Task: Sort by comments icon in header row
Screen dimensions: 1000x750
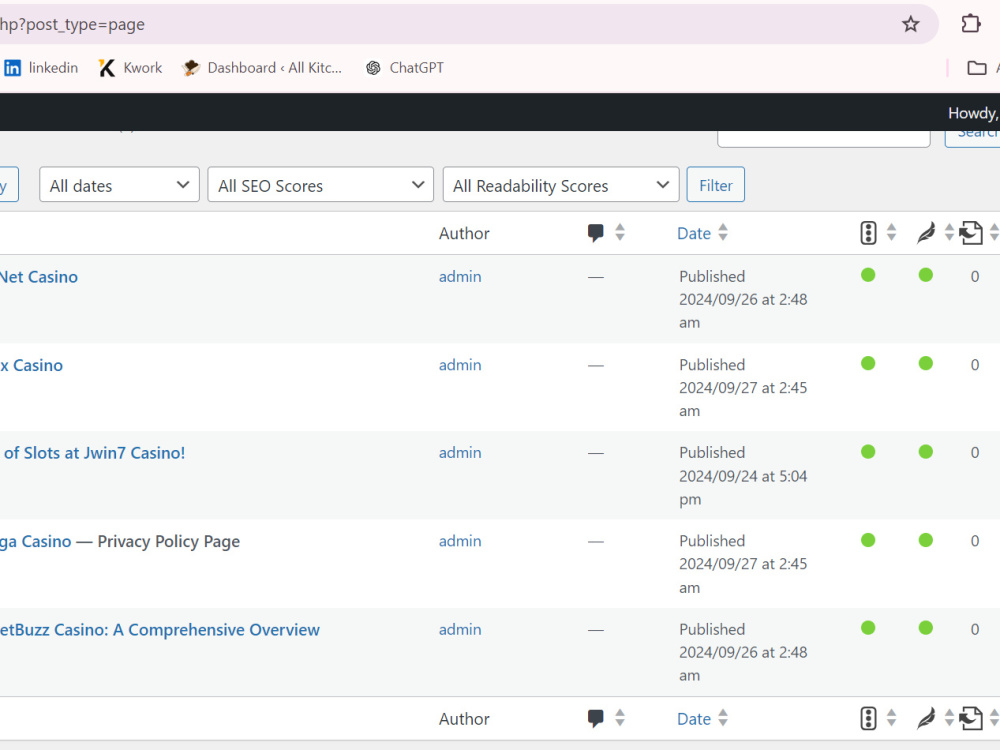Action: (595, 233)
